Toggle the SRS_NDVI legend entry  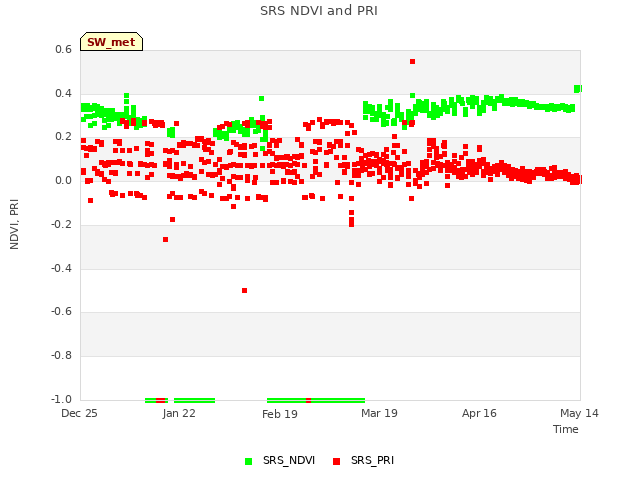pyautogui.click(x=280, y=461)
